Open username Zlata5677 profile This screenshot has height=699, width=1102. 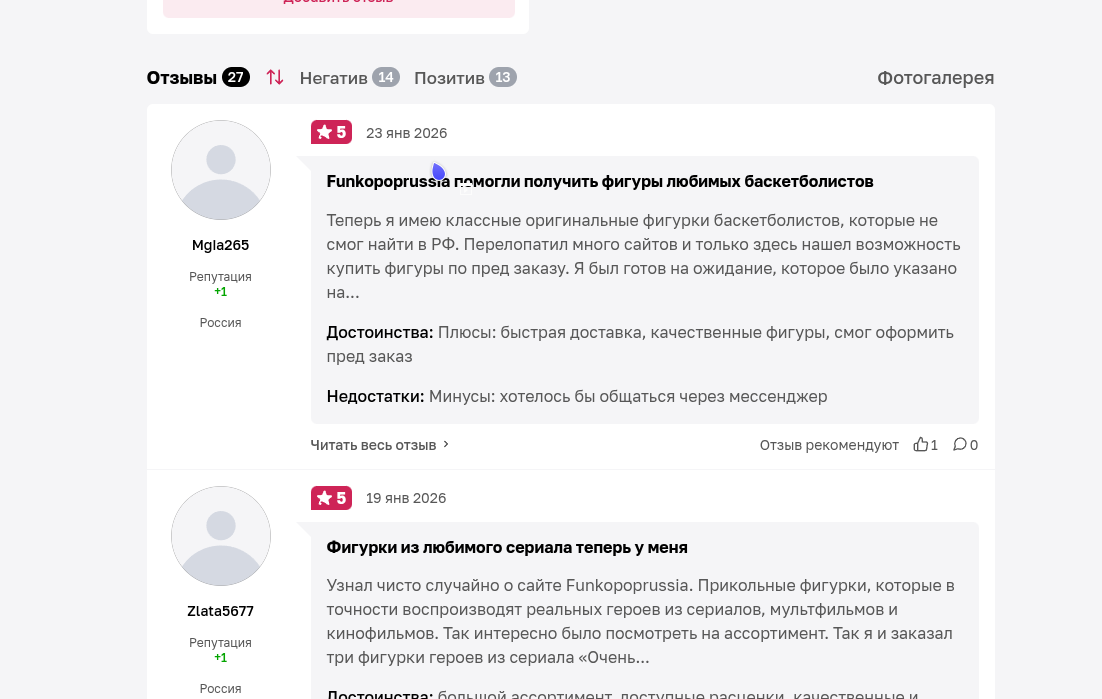221,611
